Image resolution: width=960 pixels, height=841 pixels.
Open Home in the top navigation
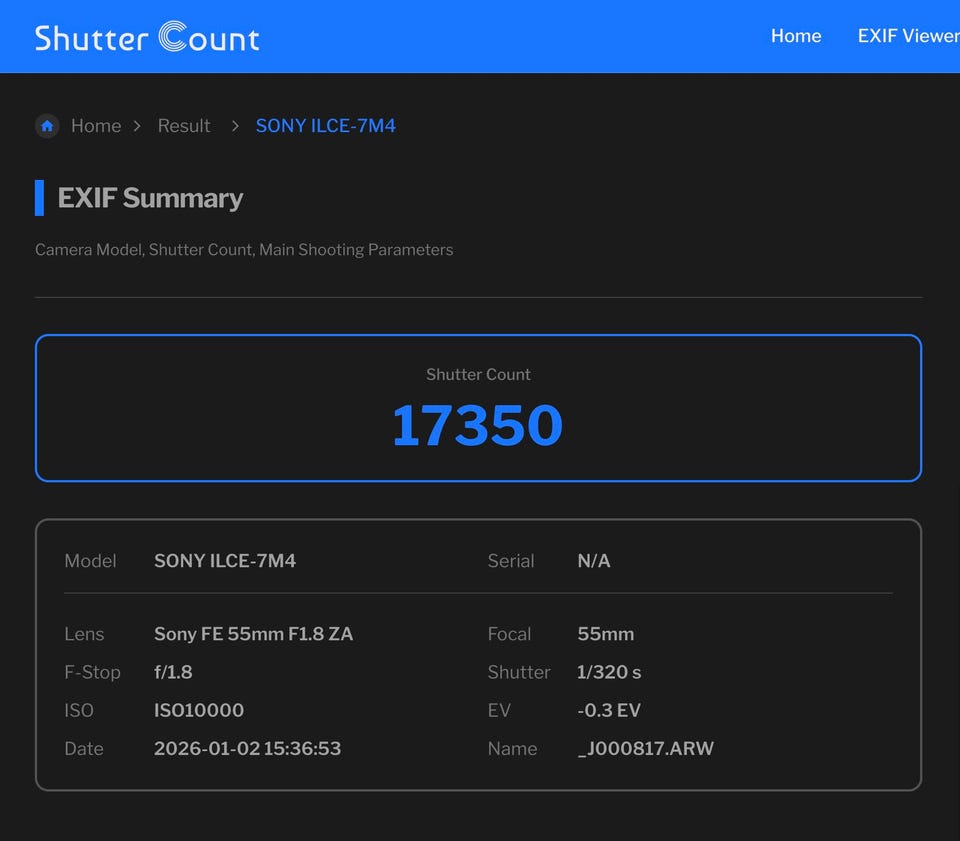point(795,36)
